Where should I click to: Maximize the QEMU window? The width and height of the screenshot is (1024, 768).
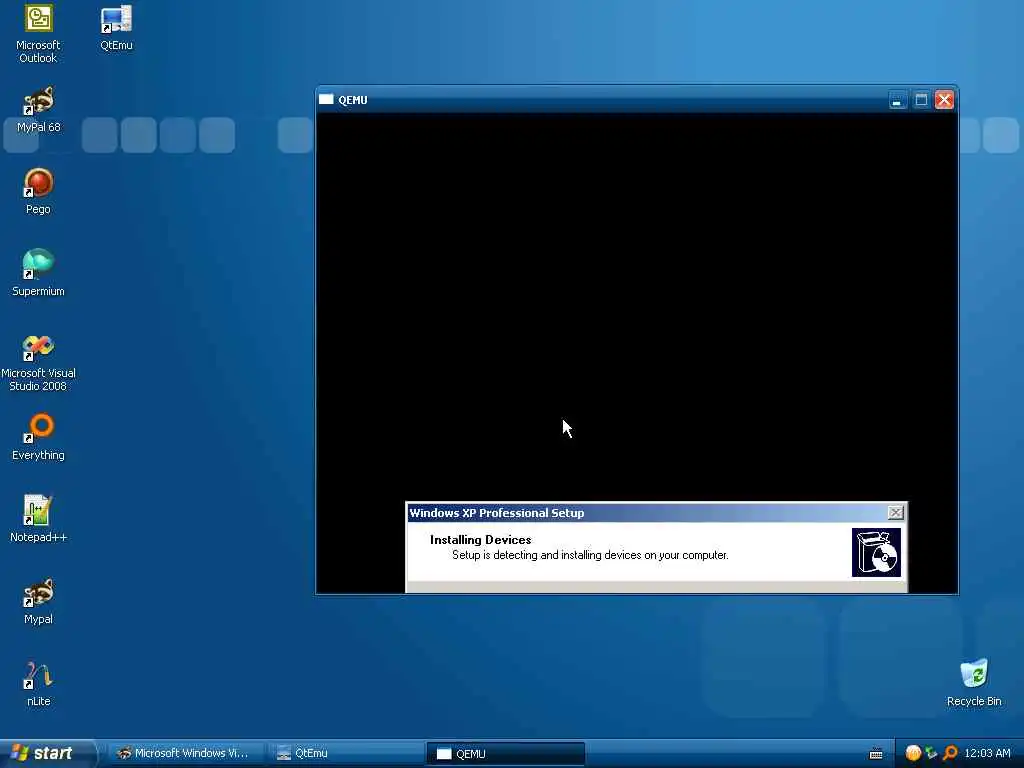pyautogui.click(x=921, y=100)
